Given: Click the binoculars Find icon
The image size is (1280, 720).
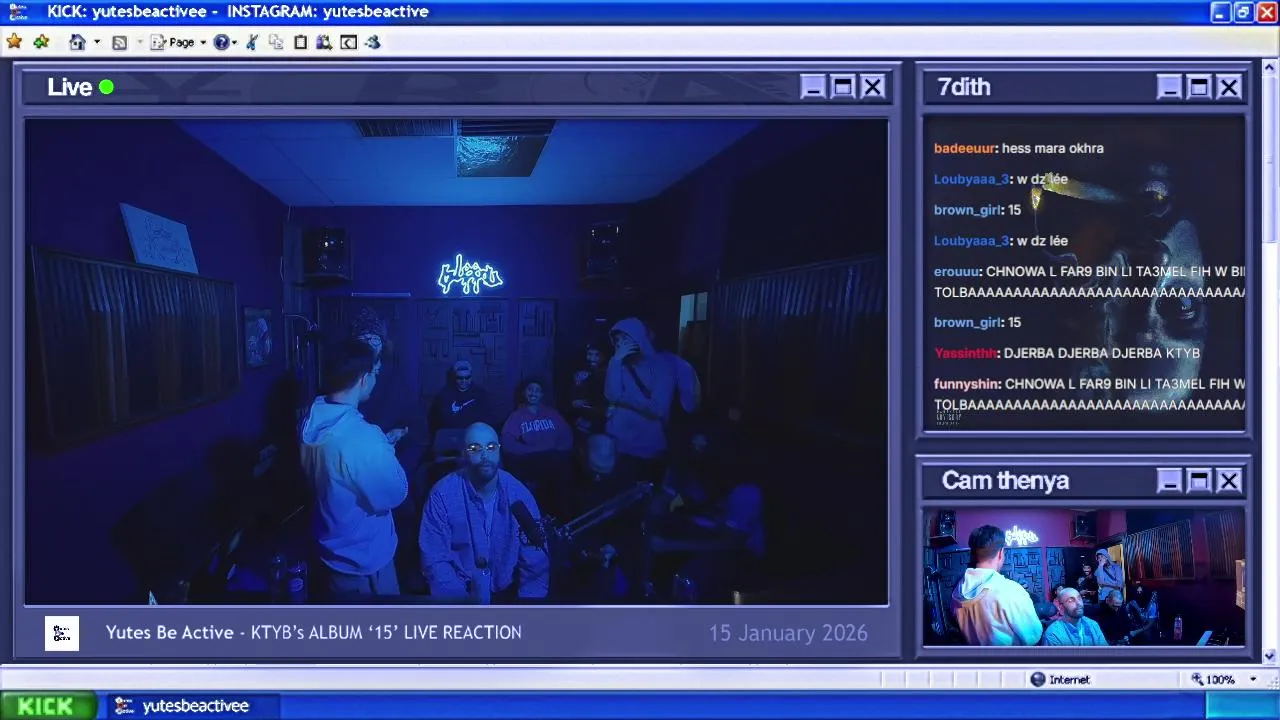Looking at the screenshot, I should pos(324,42).
